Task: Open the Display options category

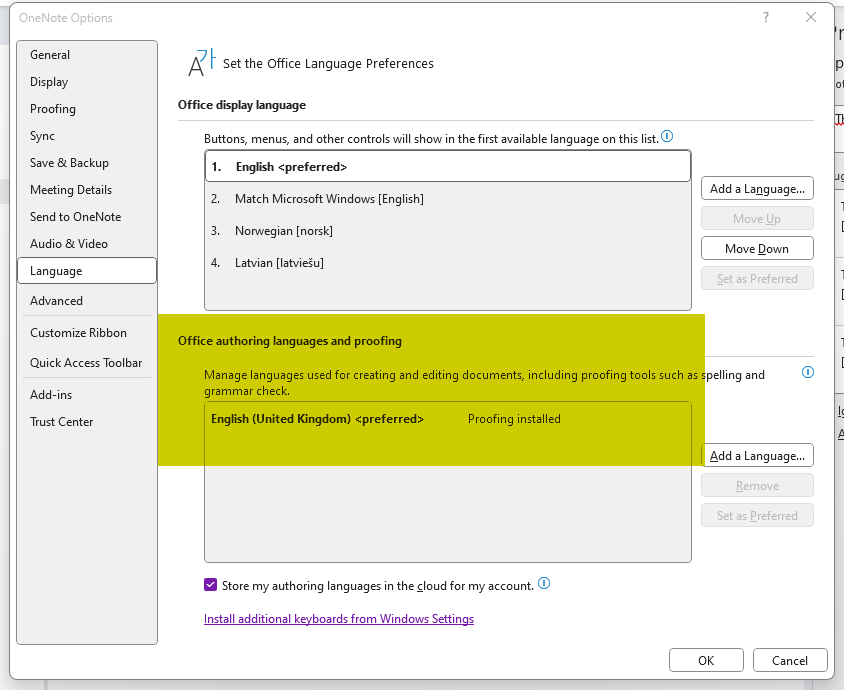Action: tap(87, 82)
